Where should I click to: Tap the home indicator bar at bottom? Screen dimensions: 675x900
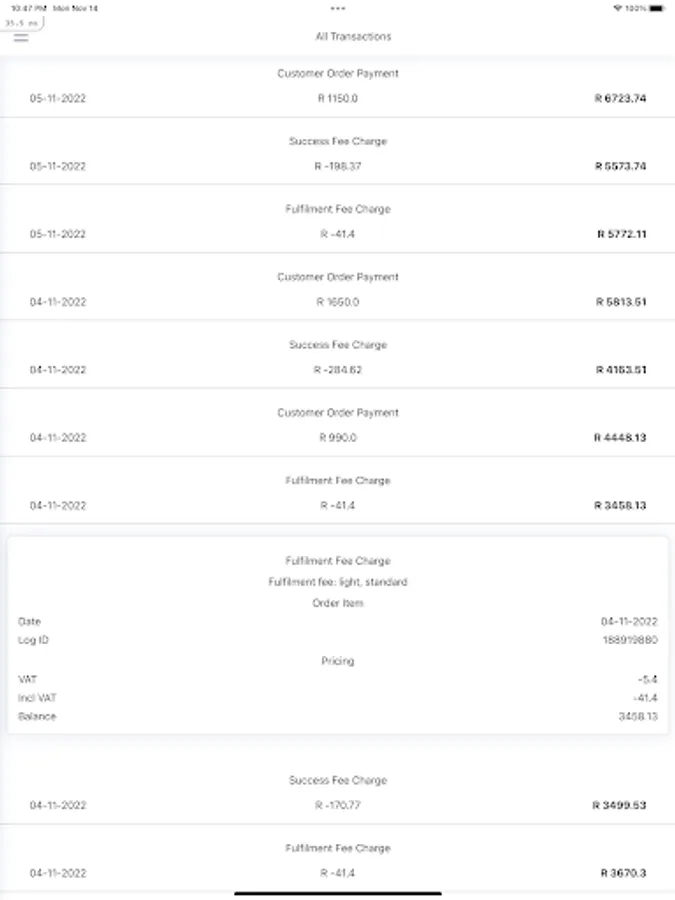(x=337, y=893)
